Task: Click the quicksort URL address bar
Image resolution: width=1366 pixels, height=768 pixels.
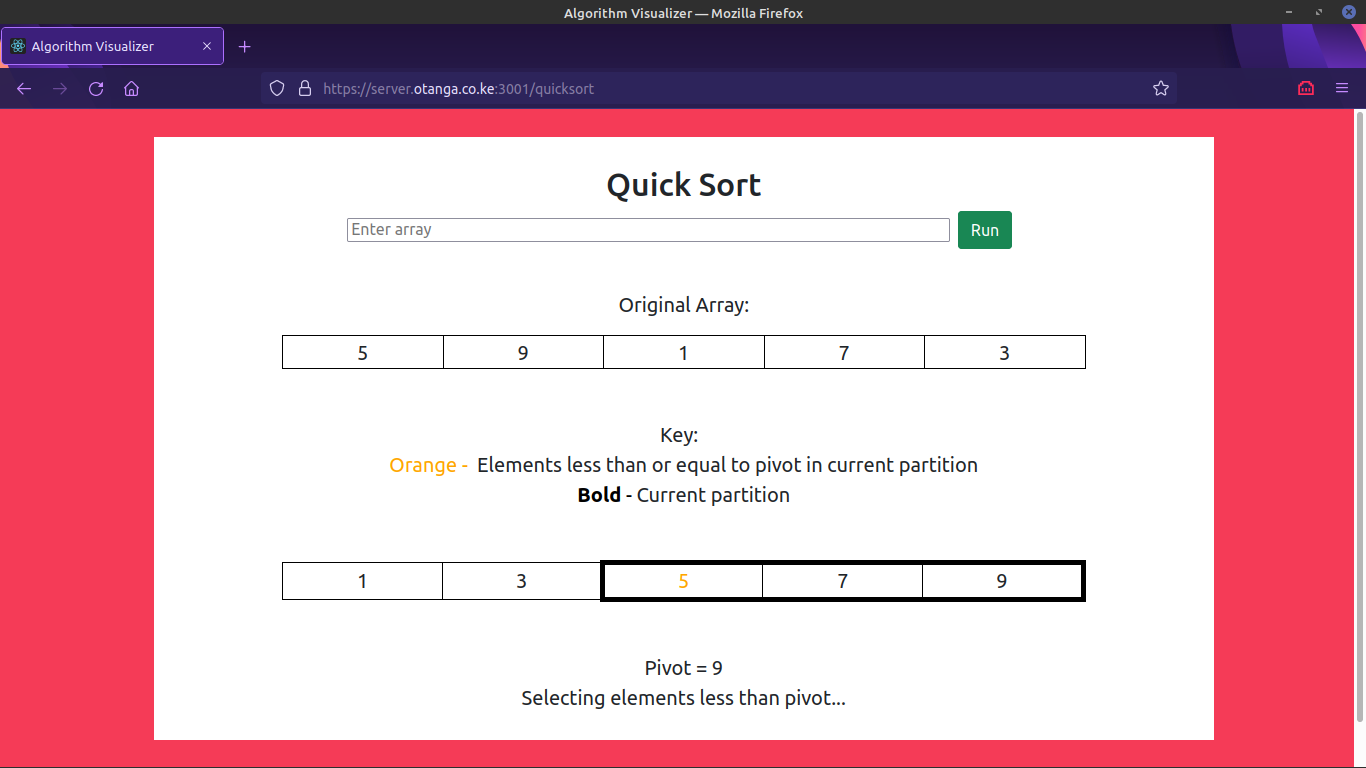Action: click(x=700, y=89)
